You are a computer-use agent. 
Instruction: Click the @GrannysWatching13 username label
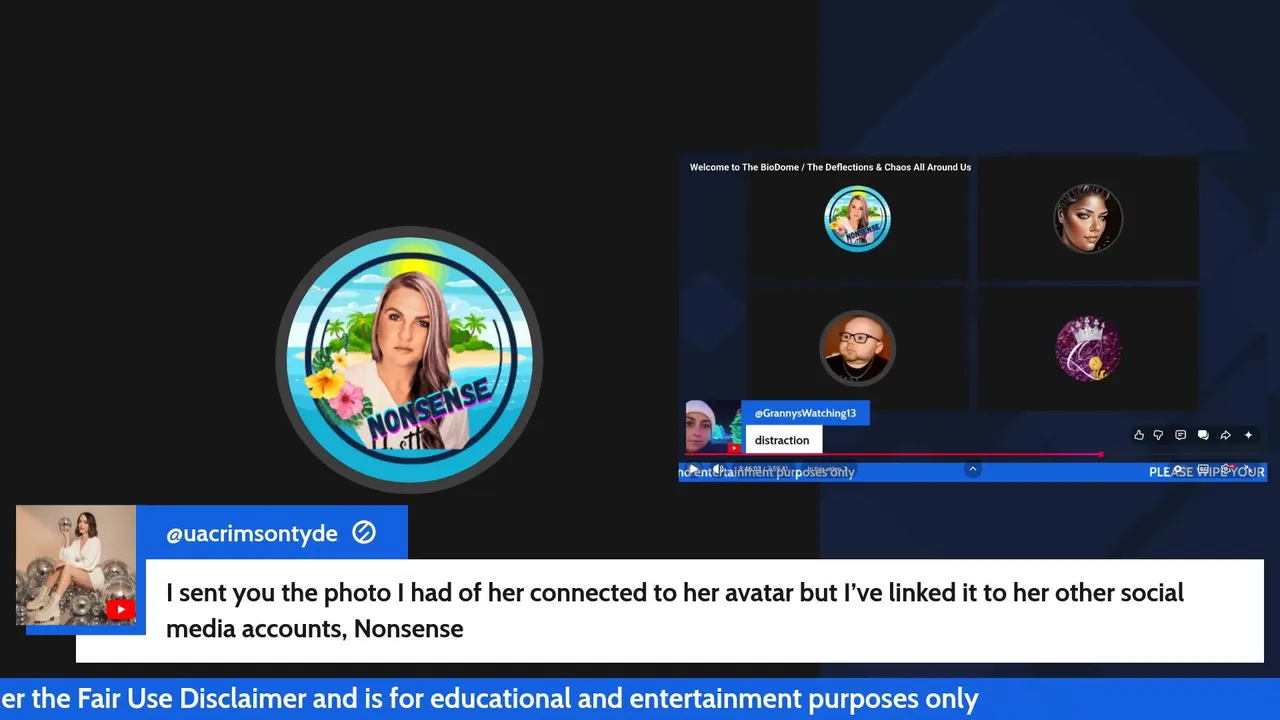click(805, 413)
